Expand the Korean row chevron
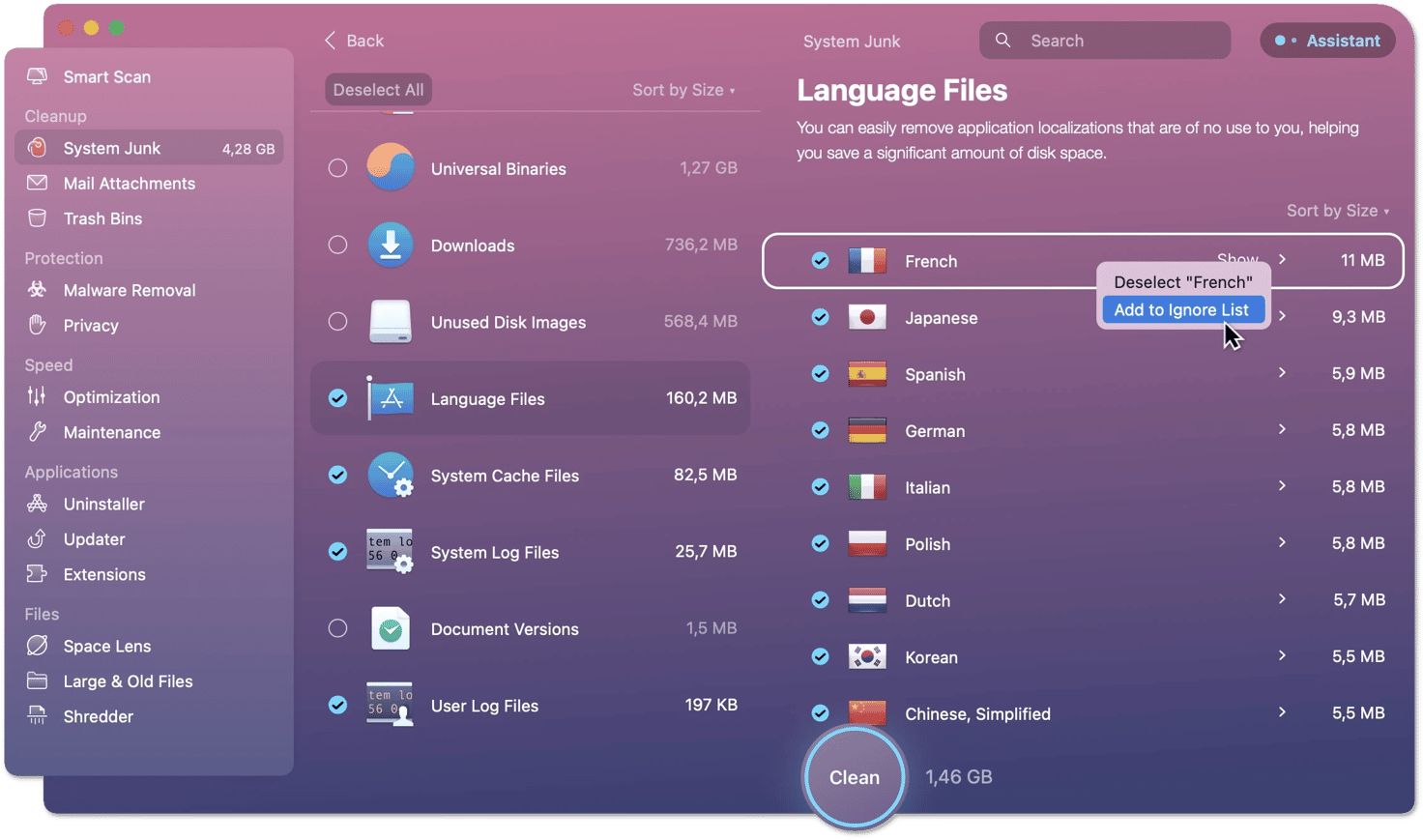Screen dimensions: 1423x840 pos(1282,655)
